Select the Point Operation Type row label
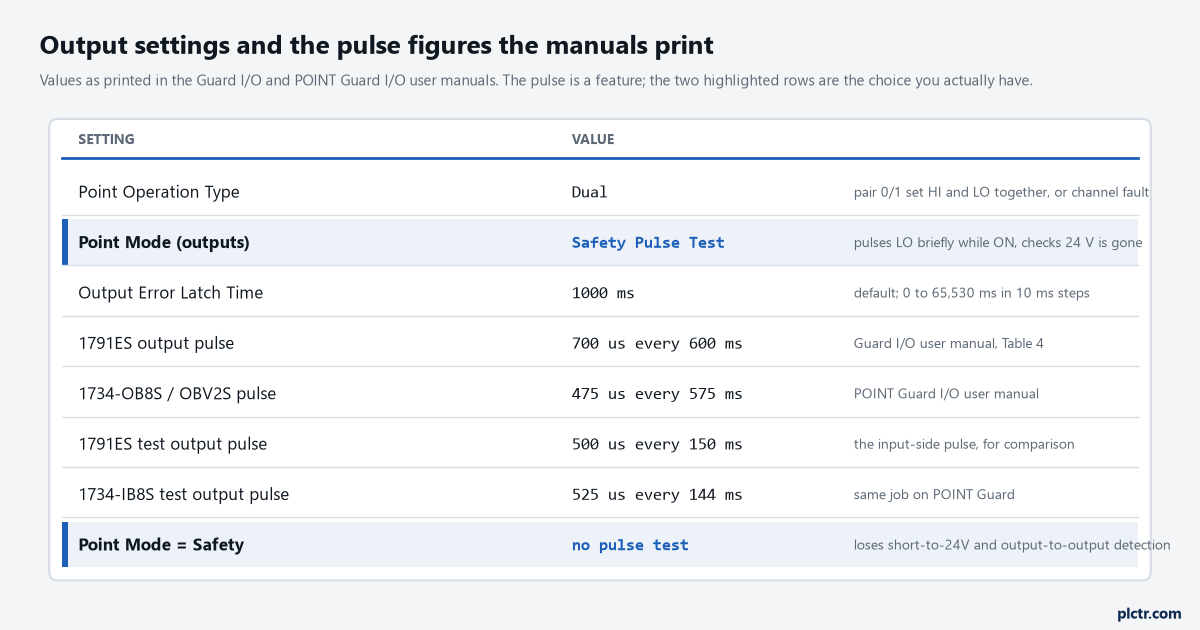This screenshot has height=630, width=1200. 159,192
